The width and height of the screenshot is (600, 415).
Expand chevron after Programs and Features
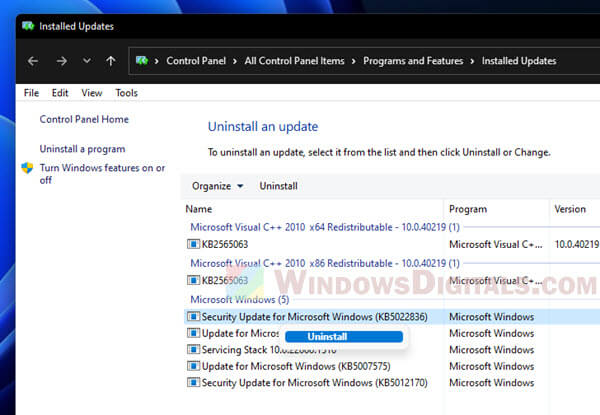(472, 61)
